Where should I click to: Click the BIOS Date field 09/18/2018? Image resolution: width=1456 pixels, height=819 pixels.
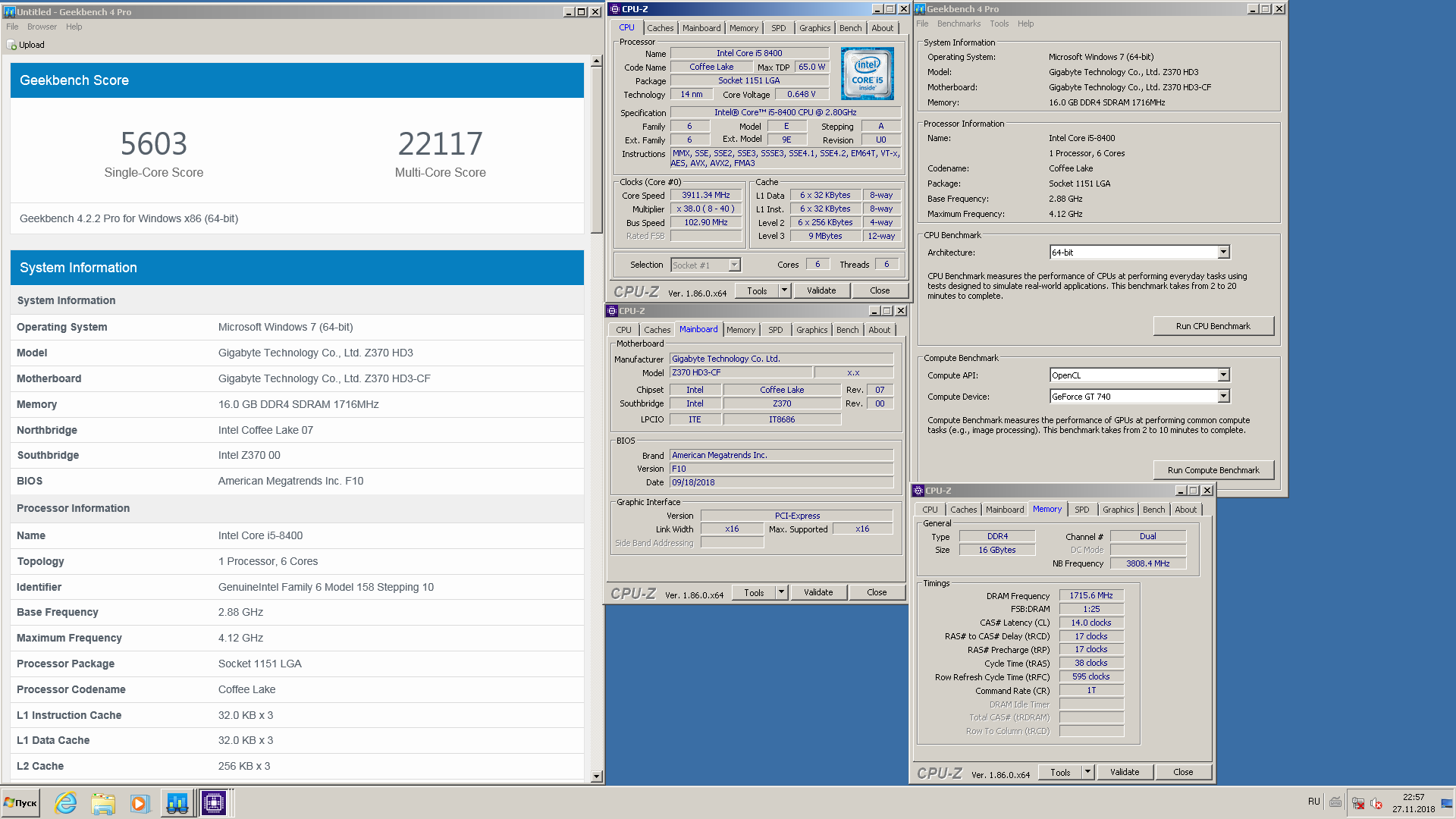[x=782, y=482]
